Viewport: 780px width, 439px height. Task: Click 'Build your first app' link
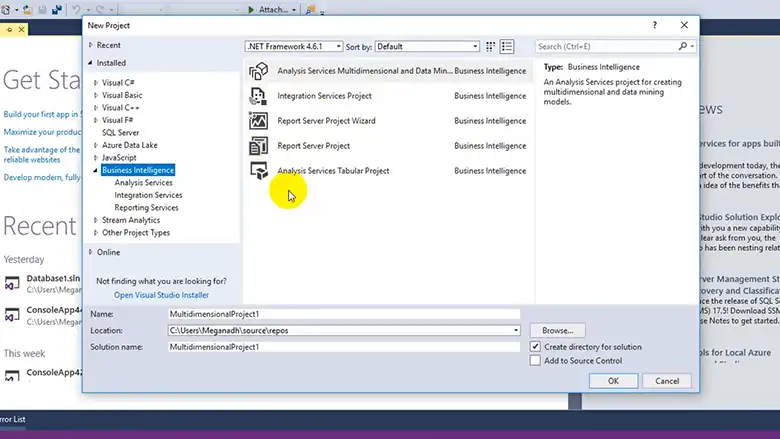coord(42,114)
